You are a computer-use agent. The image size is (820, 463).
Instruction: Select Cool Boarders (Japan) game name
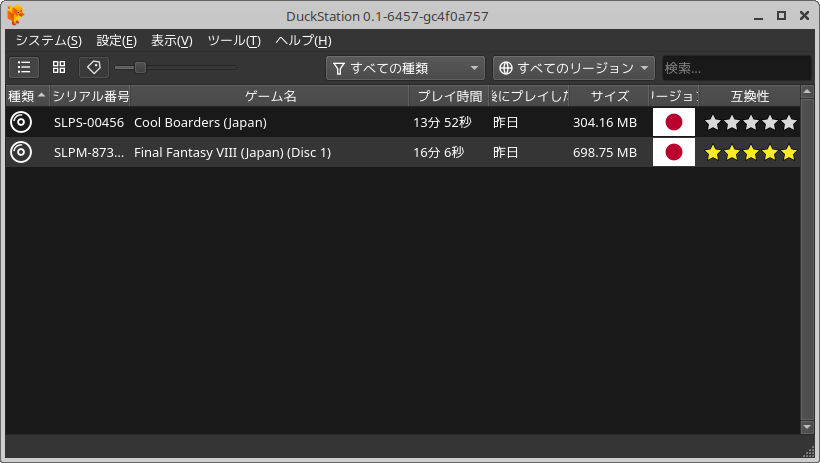pos(200,122)
